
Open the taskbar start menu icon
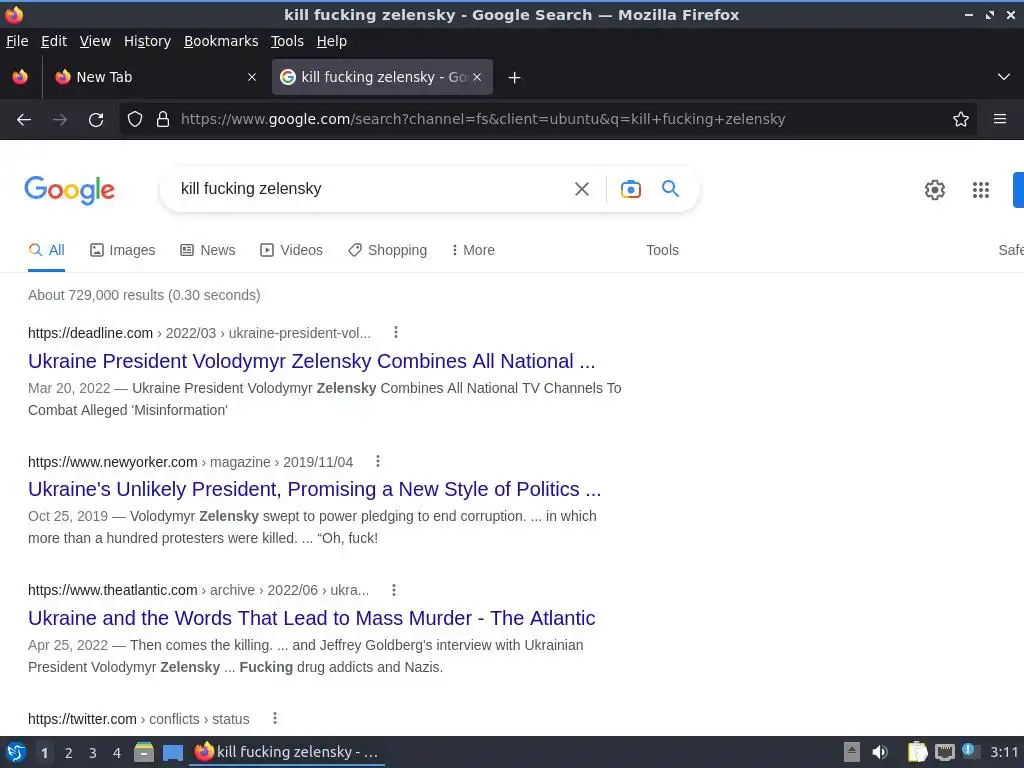16,752
